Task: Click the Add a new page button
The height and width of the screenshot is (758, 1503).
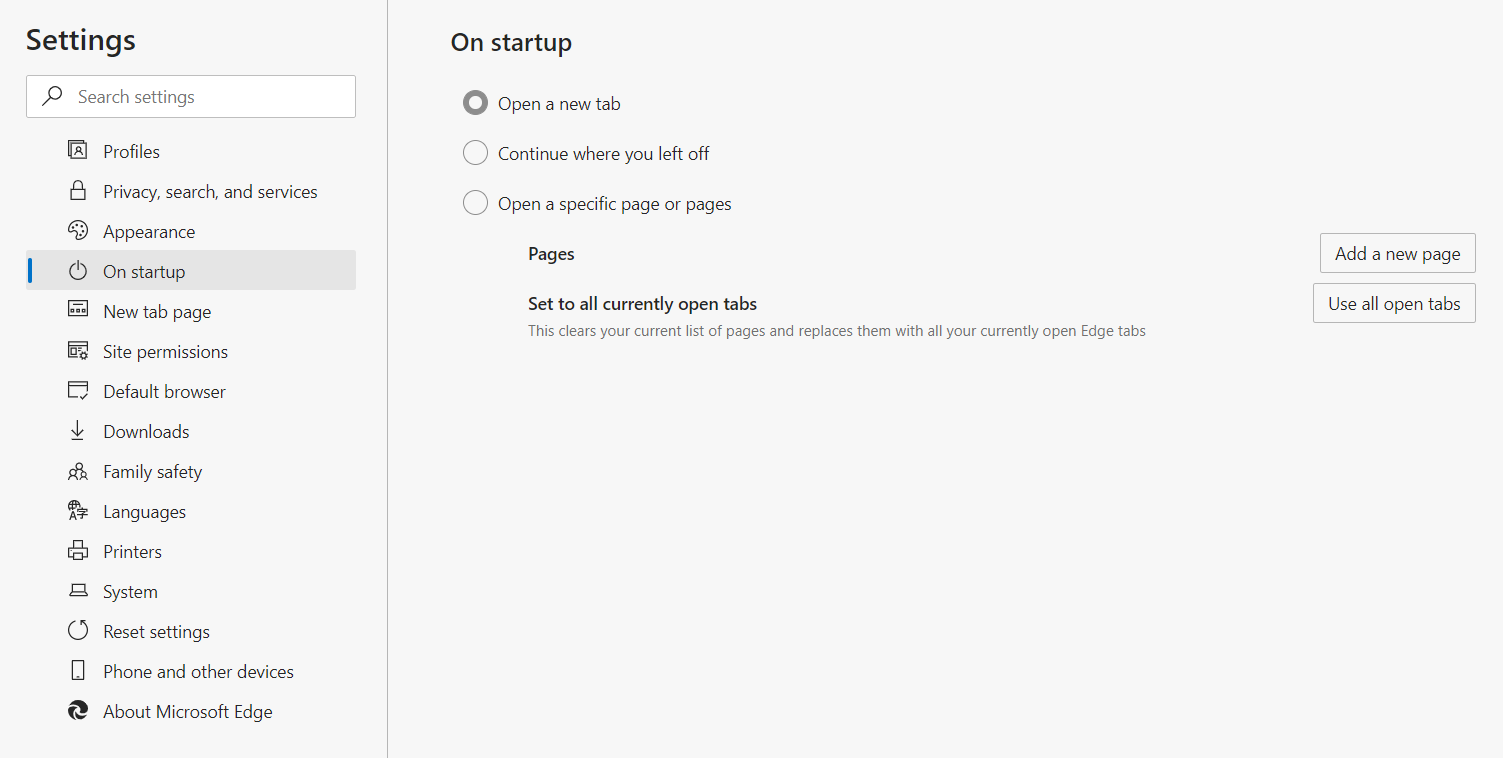Action: (x=1397, y=253)
